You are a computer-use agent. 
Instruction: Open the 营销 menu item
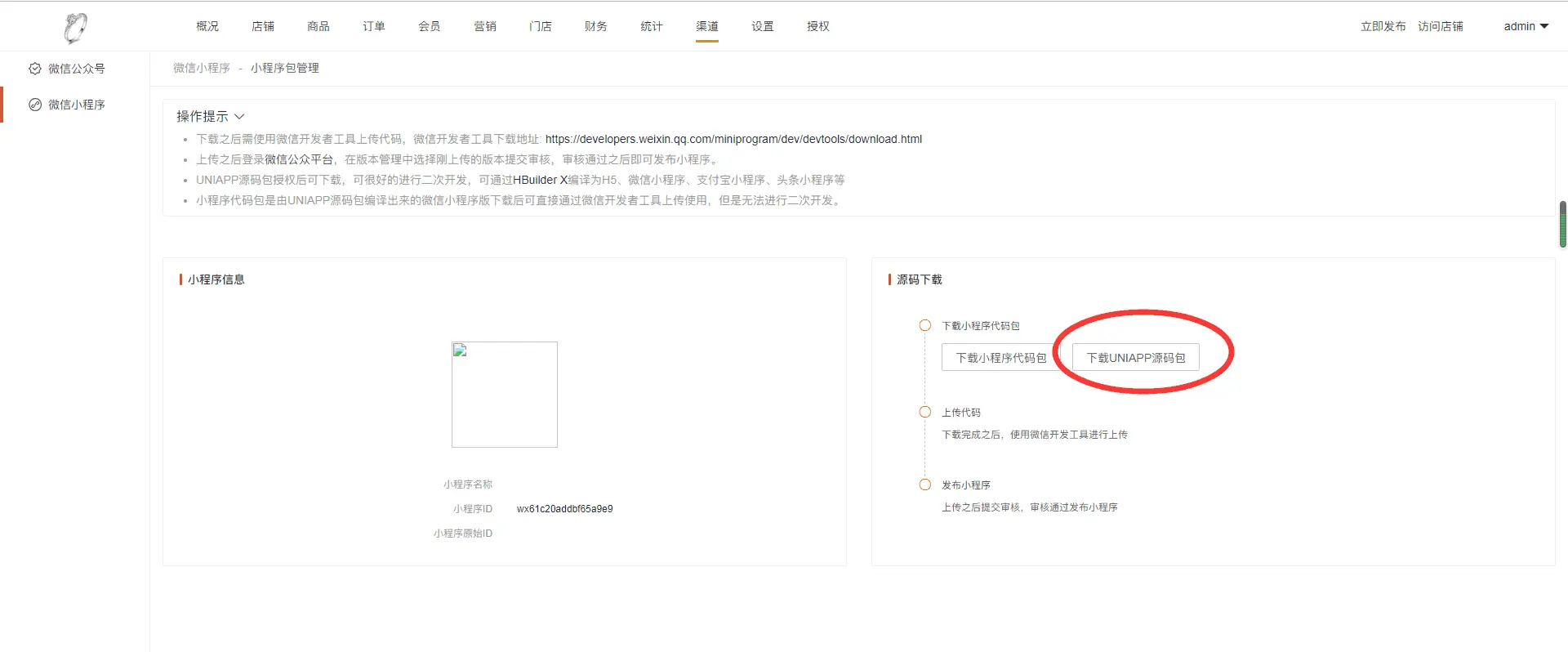pyautogui.click(x=484, y=26)
